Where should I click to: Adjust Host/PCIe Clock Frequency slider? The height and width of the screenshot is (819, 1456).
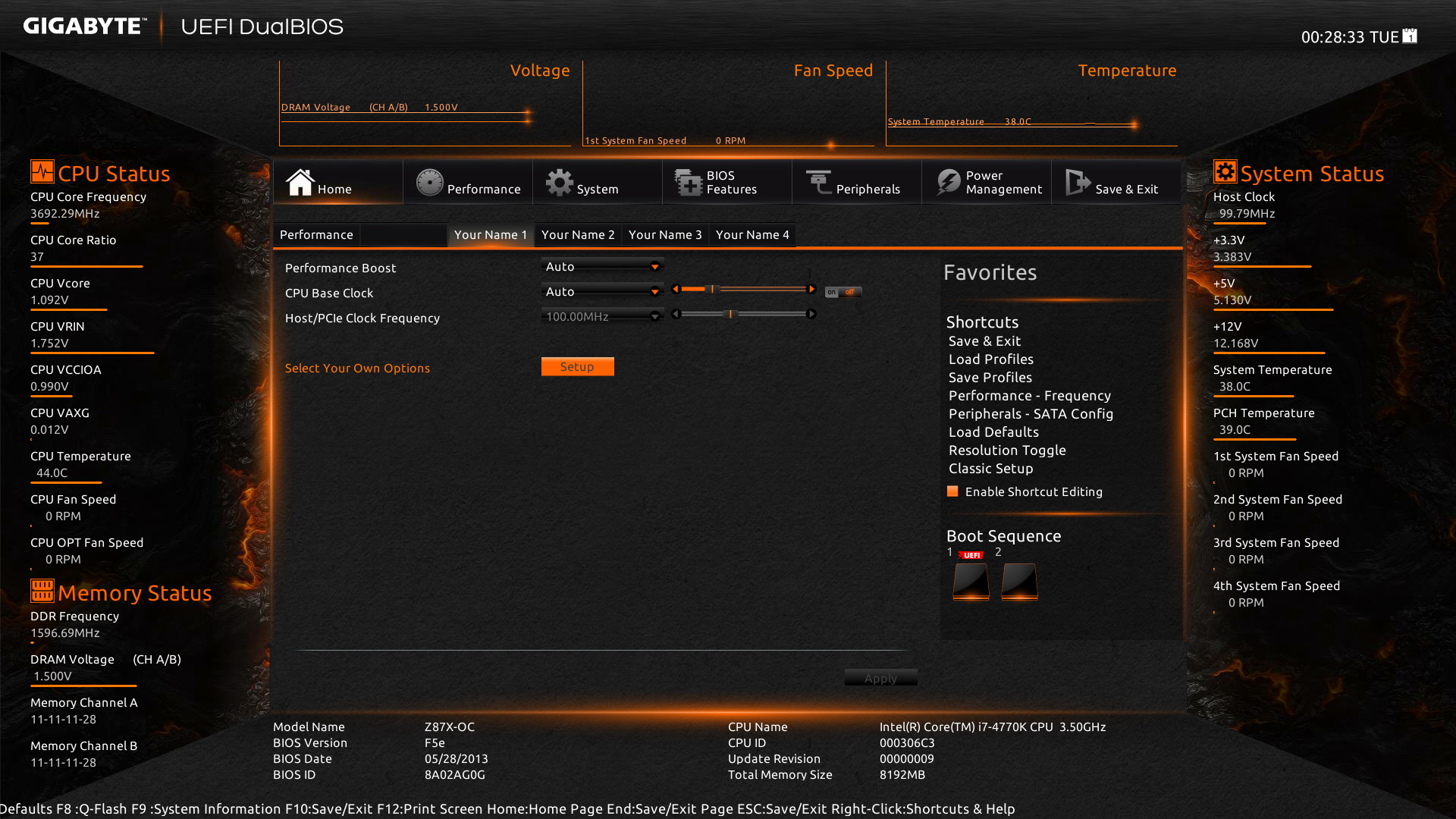[743, 314]
